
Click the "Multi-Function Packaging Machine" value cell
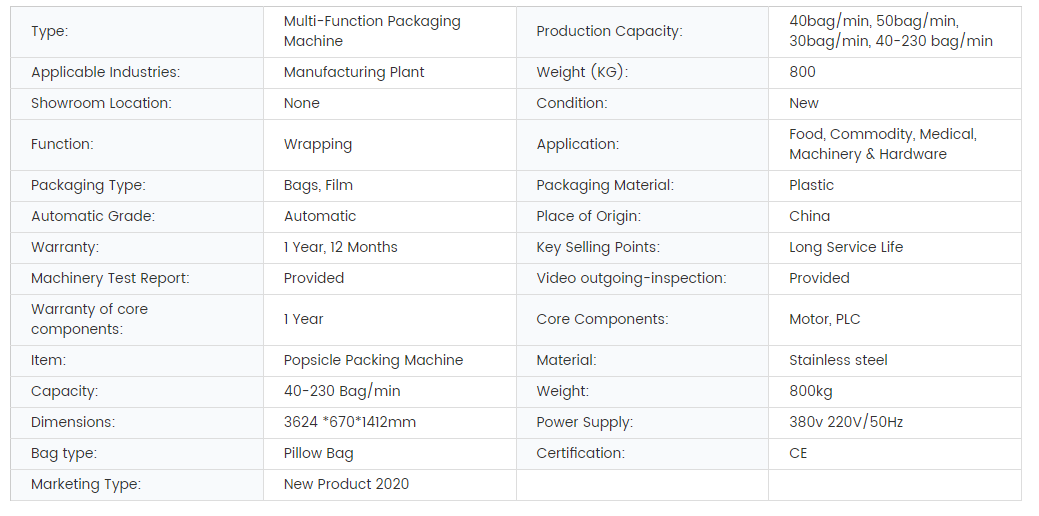(x=372, y=31)
